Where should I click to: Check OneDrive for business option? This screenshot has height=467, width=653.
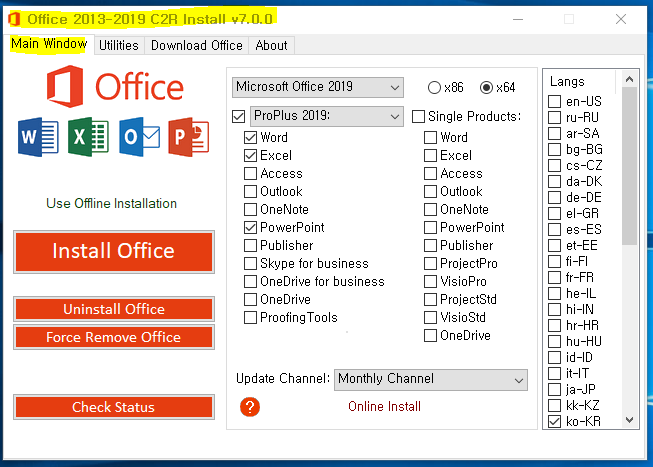point(250,282)
